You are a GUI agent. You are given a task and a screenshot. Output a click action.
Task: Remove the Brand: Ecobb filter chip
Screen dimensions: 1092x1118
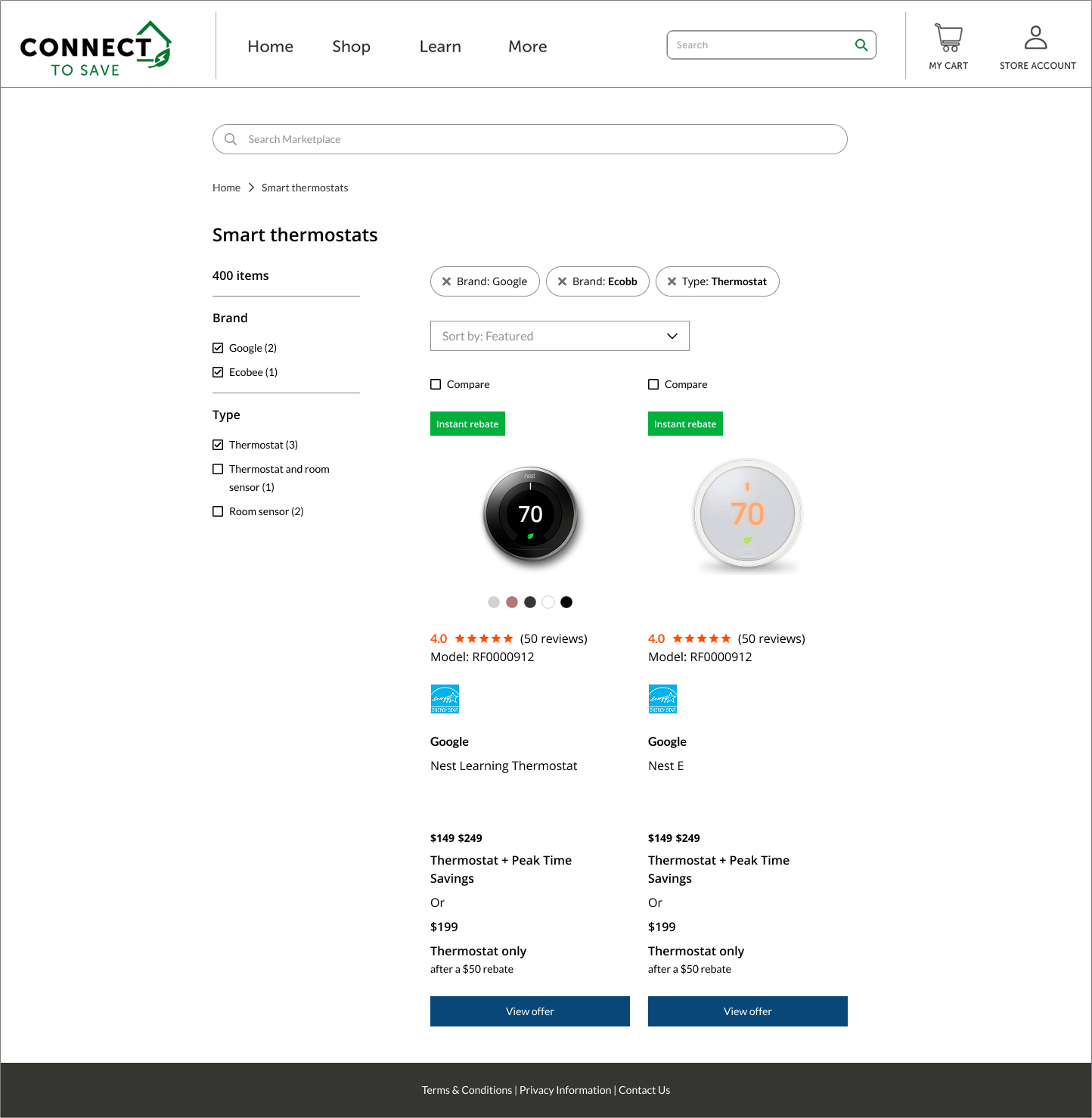click(x=562, y=281)
